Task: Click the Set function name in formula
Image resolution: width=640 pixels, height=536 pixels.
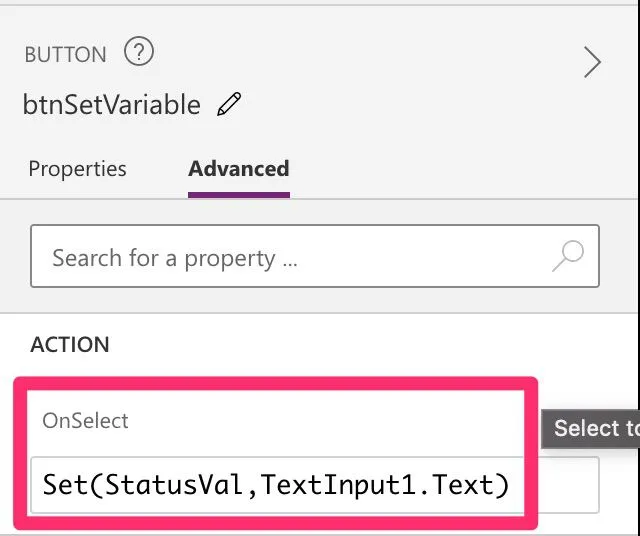Action: [x=65, y=486]
